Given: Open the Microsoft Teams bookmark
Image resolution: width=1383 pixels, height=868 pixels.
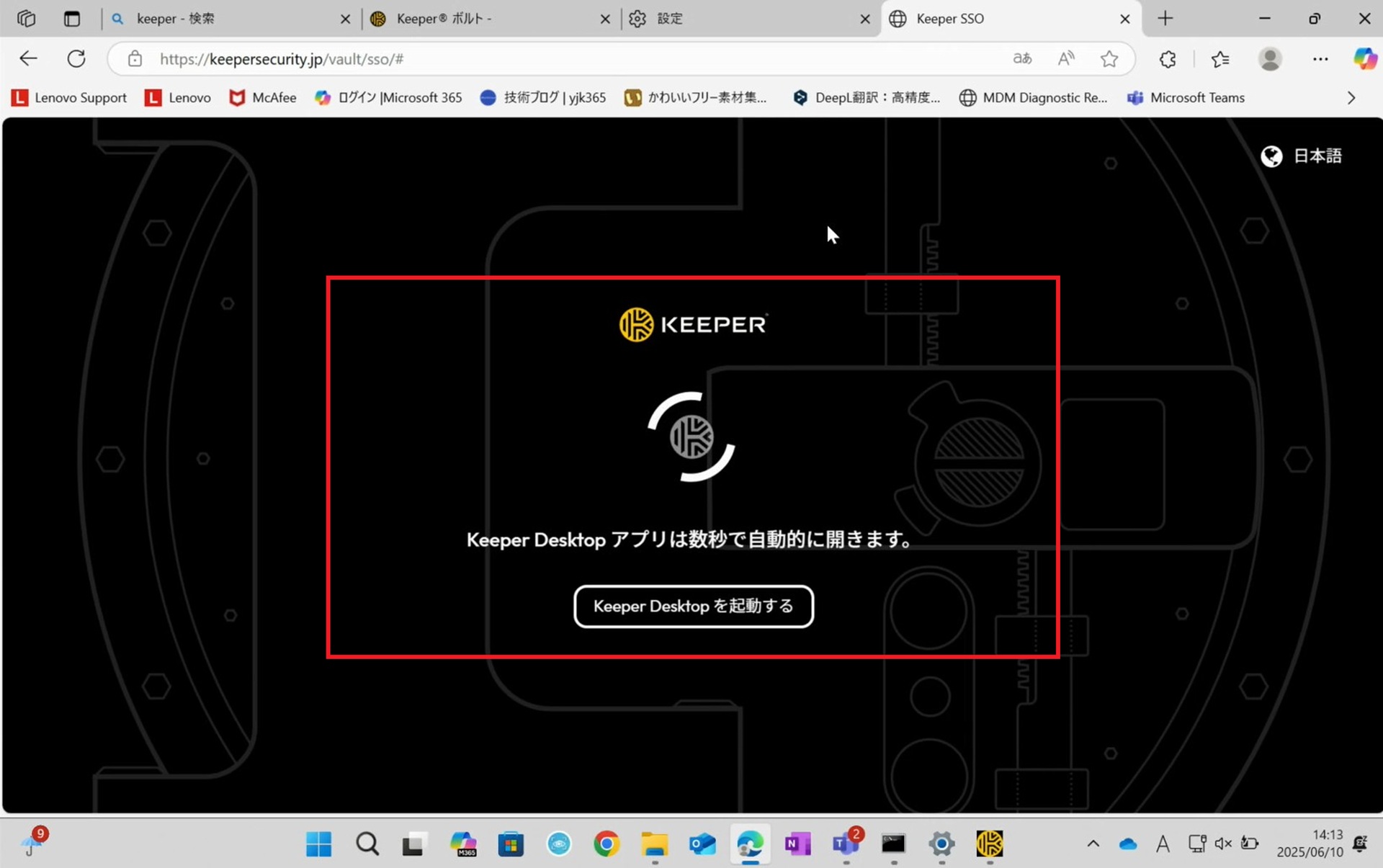Looking at the screenshot, I should tap(1186, 97).
